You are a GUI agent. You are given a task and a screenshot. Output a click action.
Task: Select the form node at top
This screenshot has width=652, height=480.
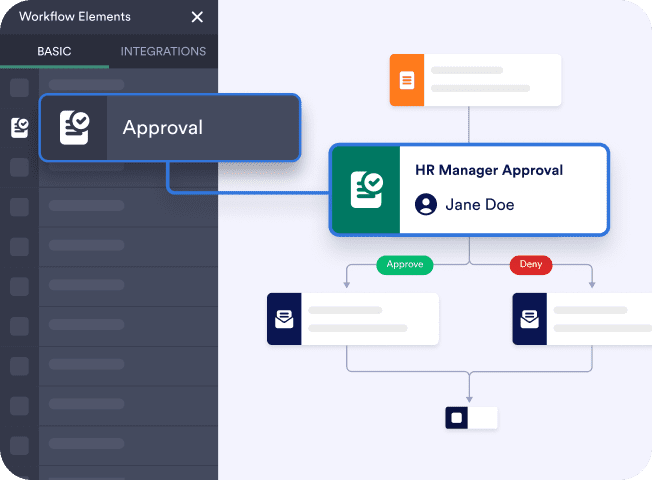[x=475, y=80]
